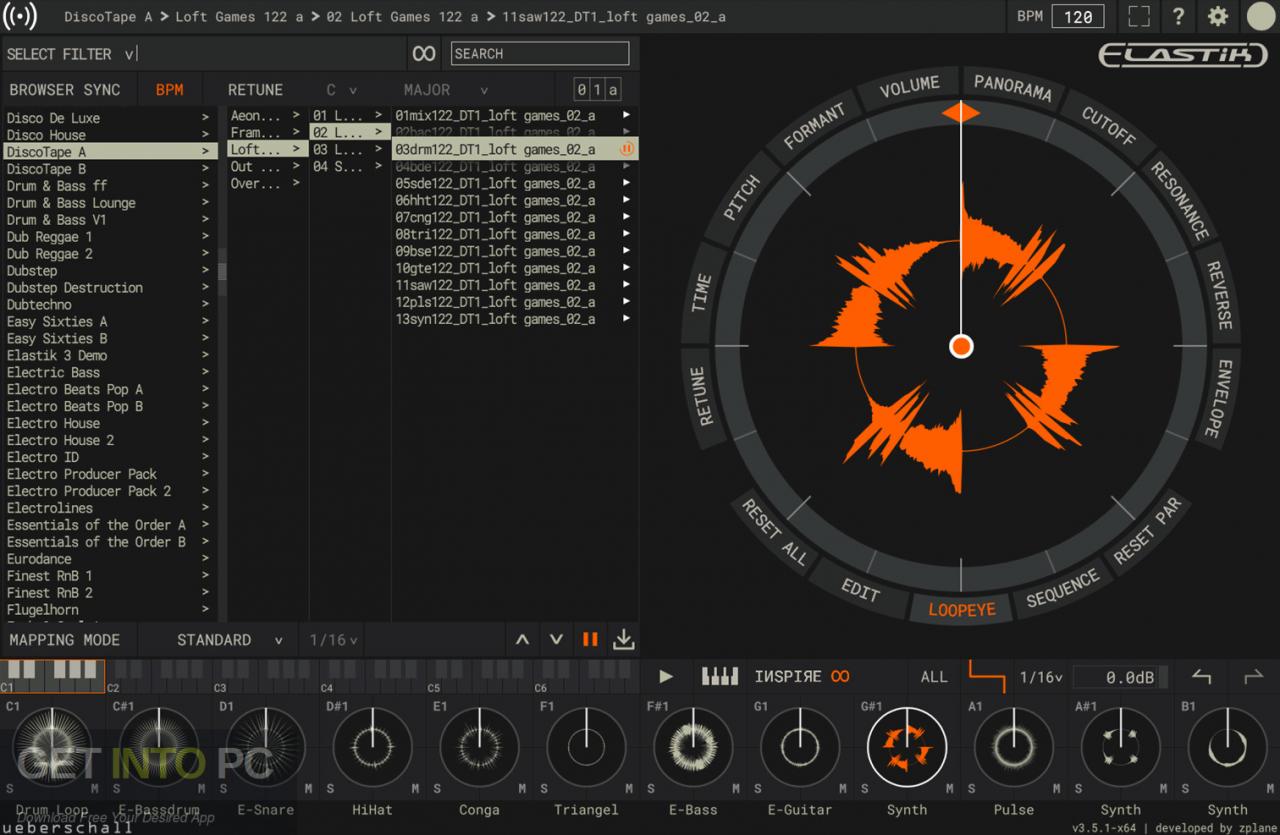Click the orange step-shaped icon beside ALL
This screenshot has height=835, width=1280.
click(x=987, y=677)
